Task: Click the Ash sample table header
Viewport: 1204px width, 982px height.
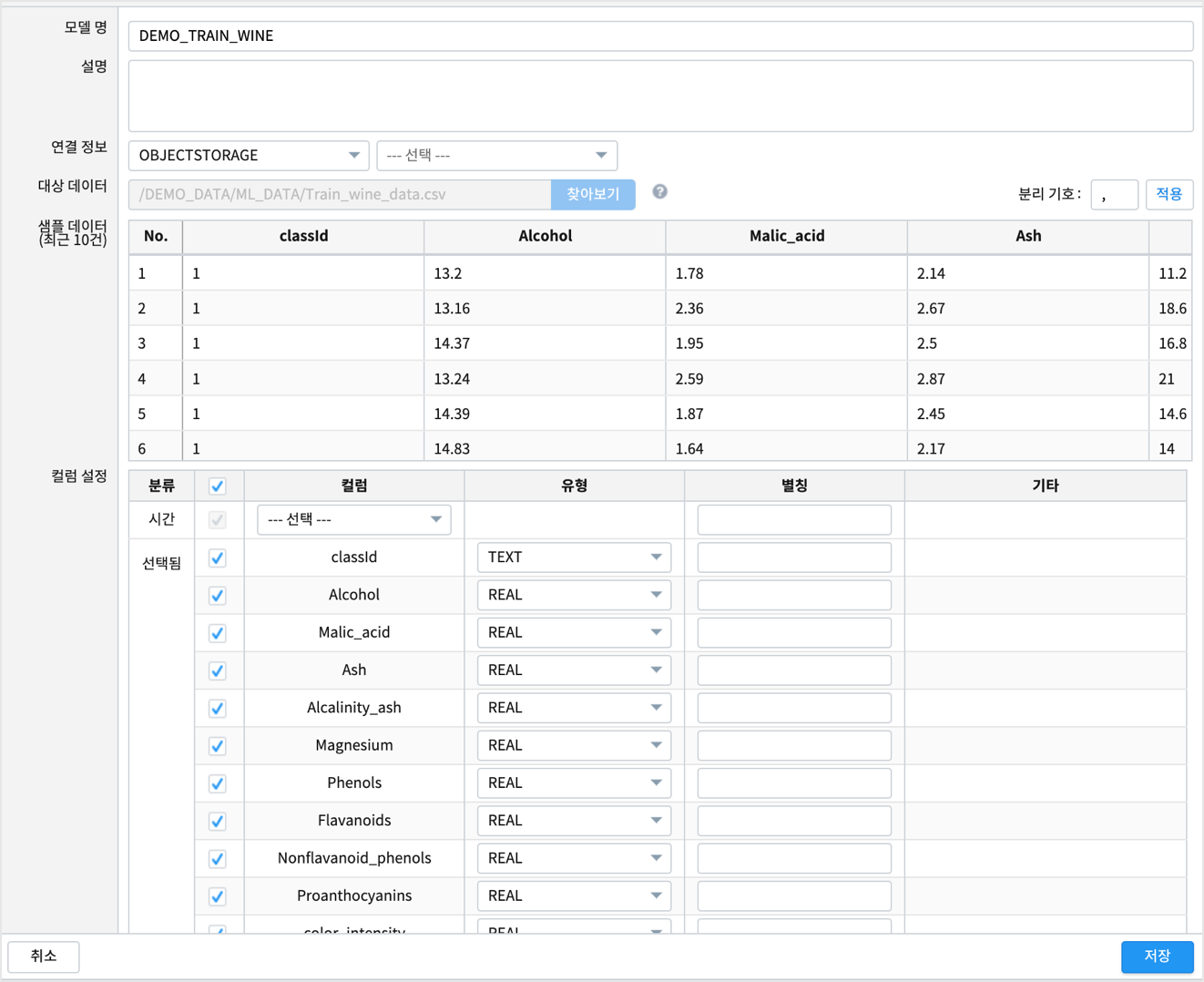Action: point(1028,236)
